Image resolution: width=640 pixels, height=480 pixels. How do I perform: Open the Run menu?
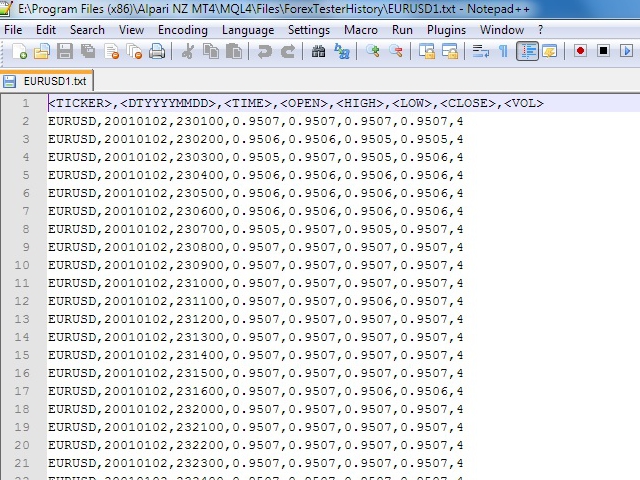(402, 30)
